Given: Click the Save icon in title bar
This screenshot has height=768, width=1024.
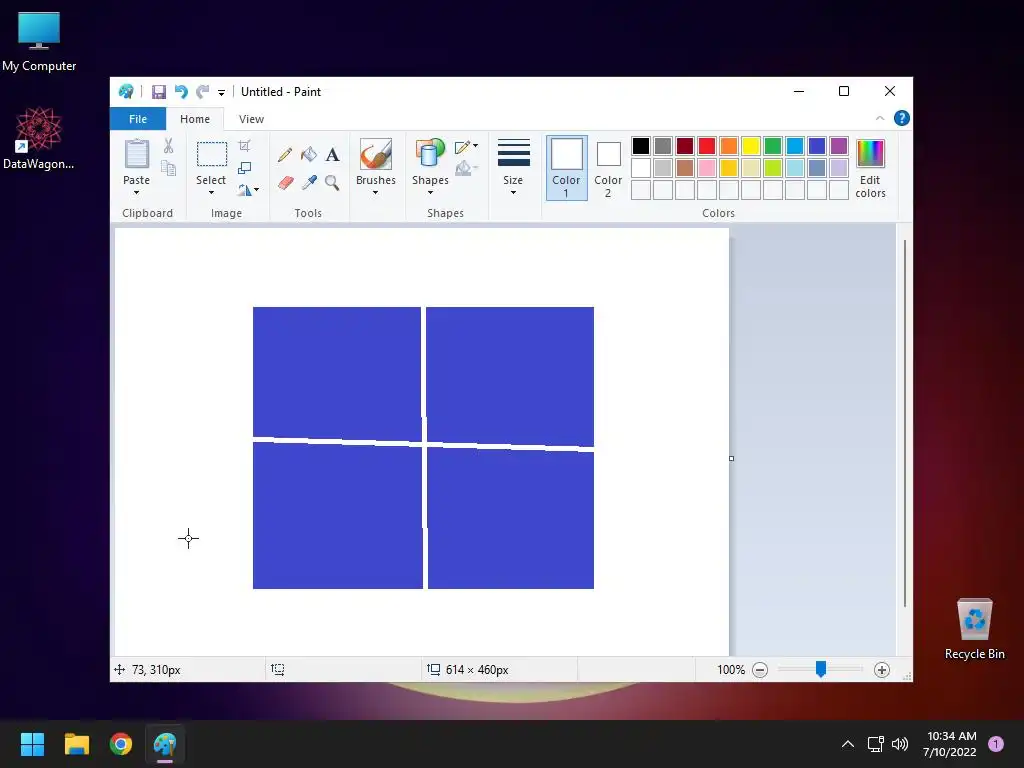Looking at the screenshot, I should (x=159, y=92).
